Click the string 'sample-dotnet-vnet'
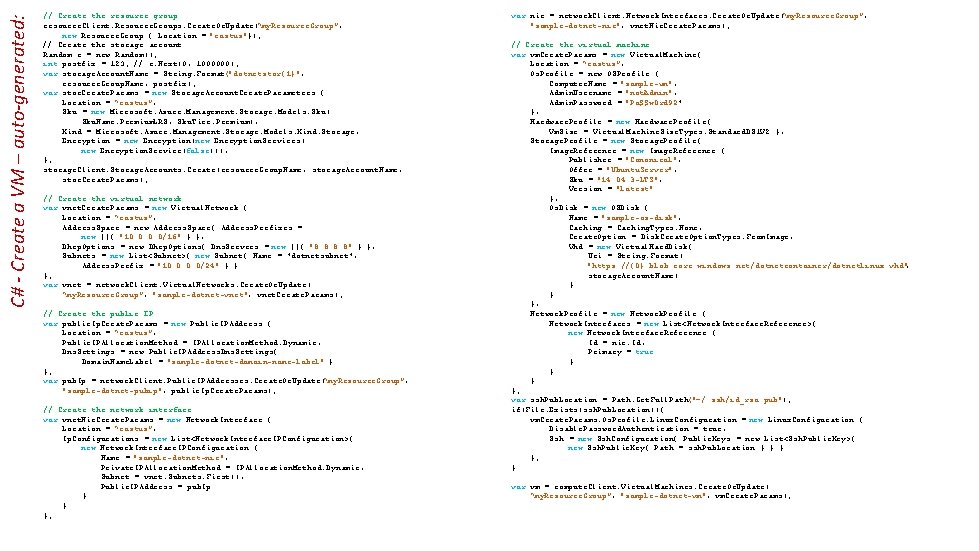Screen dimensions: 979x551 [x=200, y=295]
